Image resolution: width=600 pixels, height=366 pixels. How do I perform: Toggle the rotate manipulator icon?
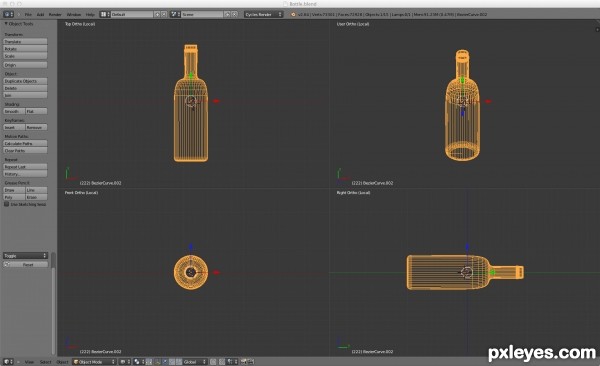pos(172,361)
